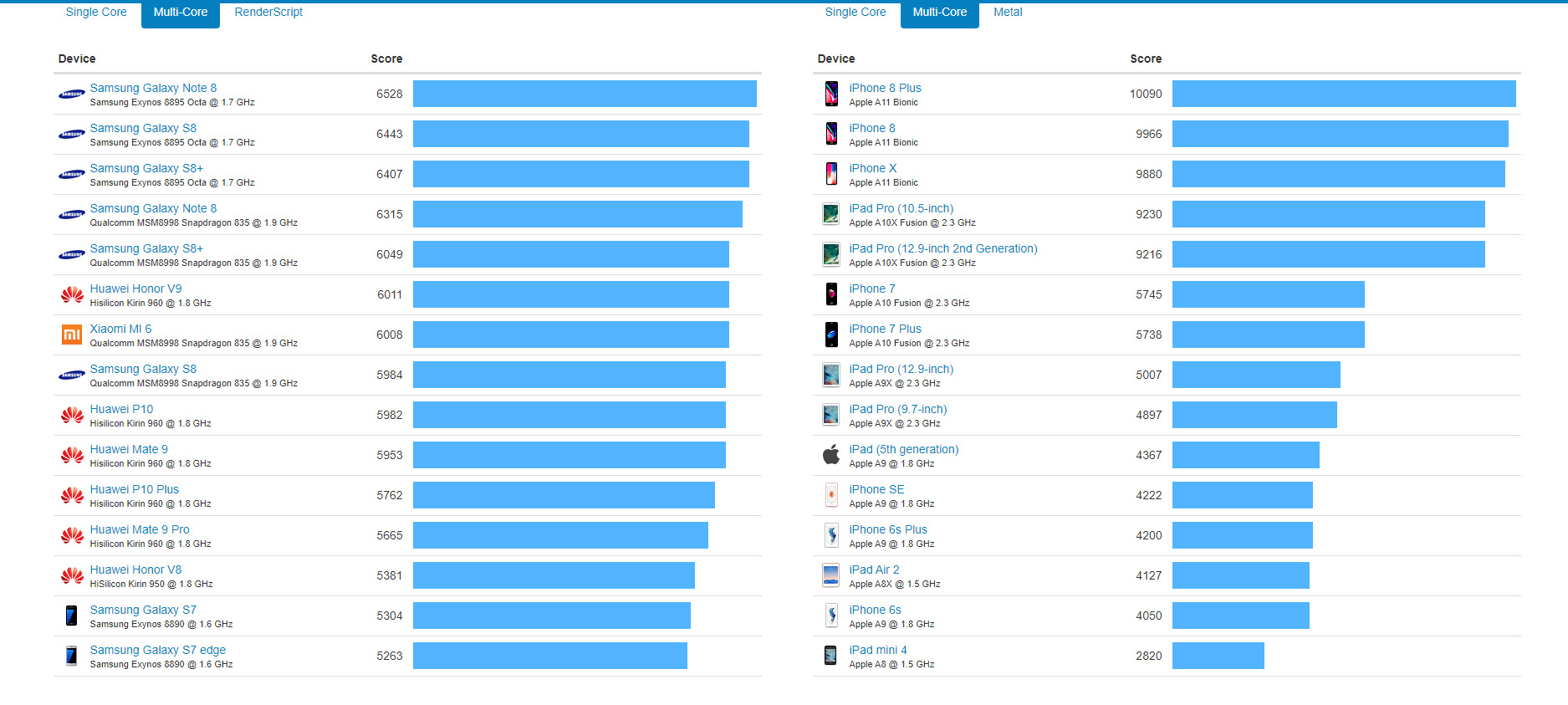Open the Huawei P10 Plus link
Screen dimensions: 1568x705
pyautogui.click(x=134, y=489)
